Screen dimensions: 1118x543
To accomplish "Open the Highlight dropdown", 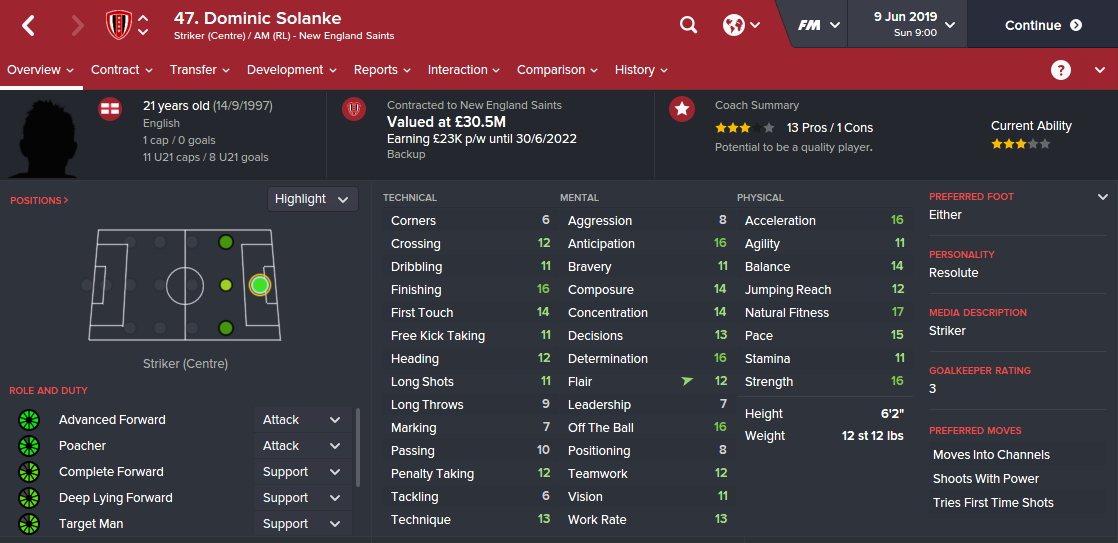I will click(x=313, y=199).
